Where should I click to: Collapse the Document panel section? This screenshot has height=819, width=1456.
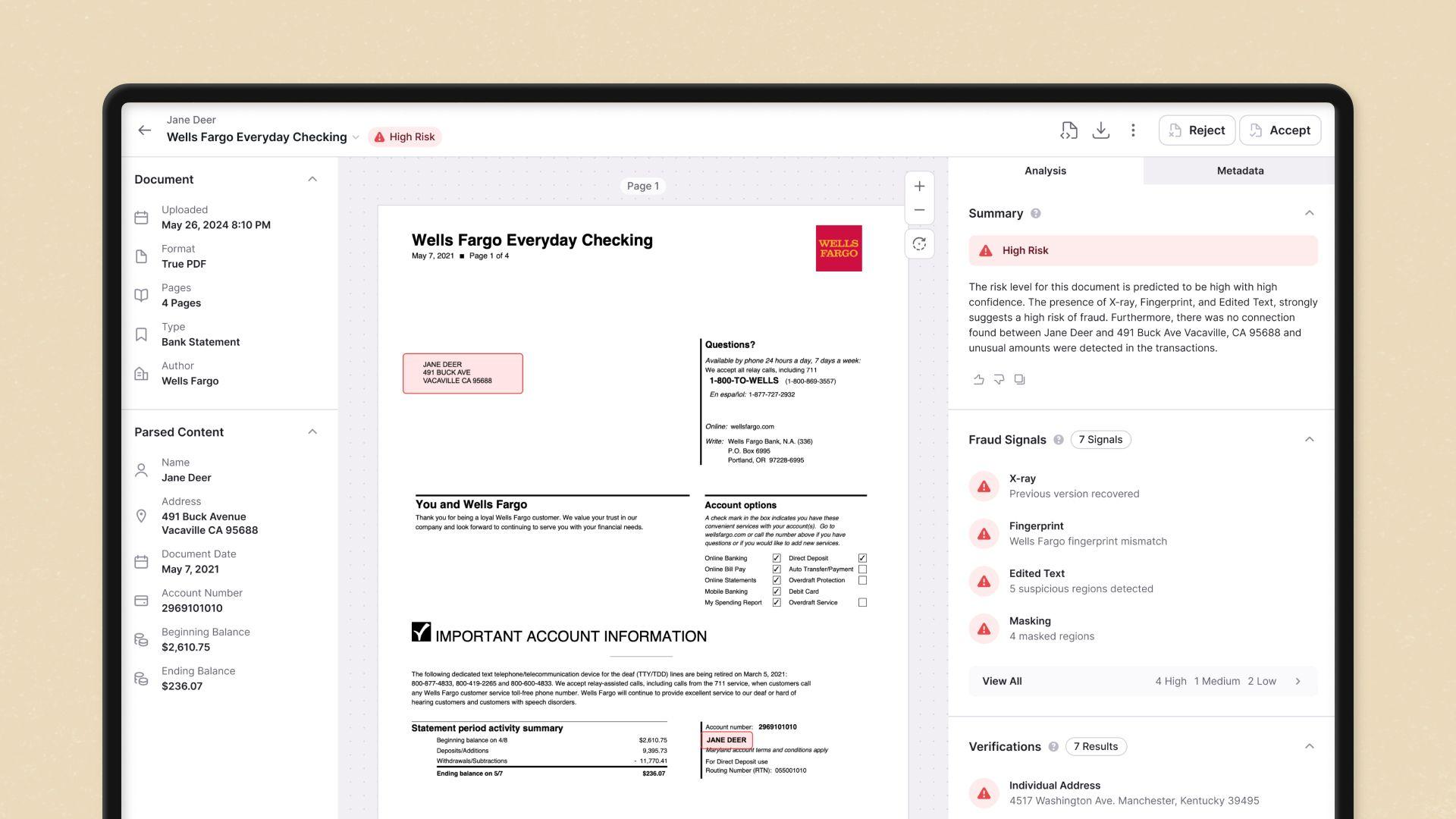[x=313, y=179]
